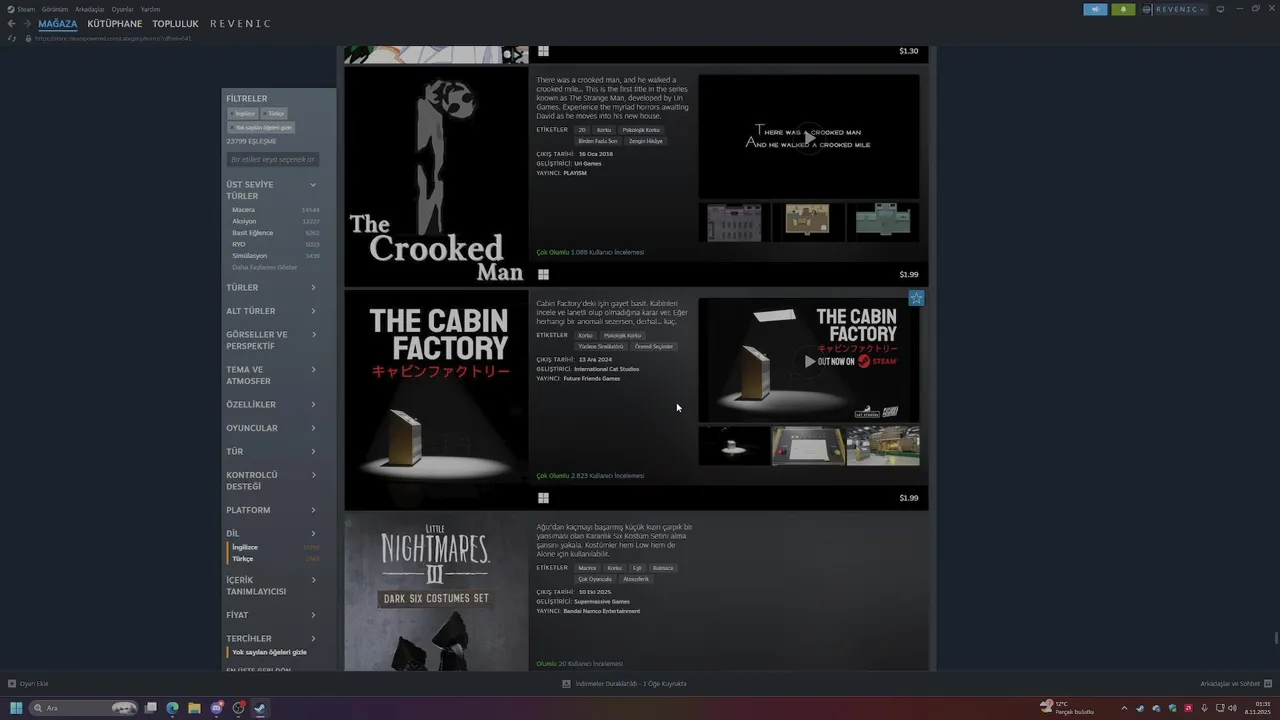The width and height of the screenshot is (1280, 720).
Task: Remove the 'Yok sayılan öğeleri gizle' filter chip
Action: (261, 127)
